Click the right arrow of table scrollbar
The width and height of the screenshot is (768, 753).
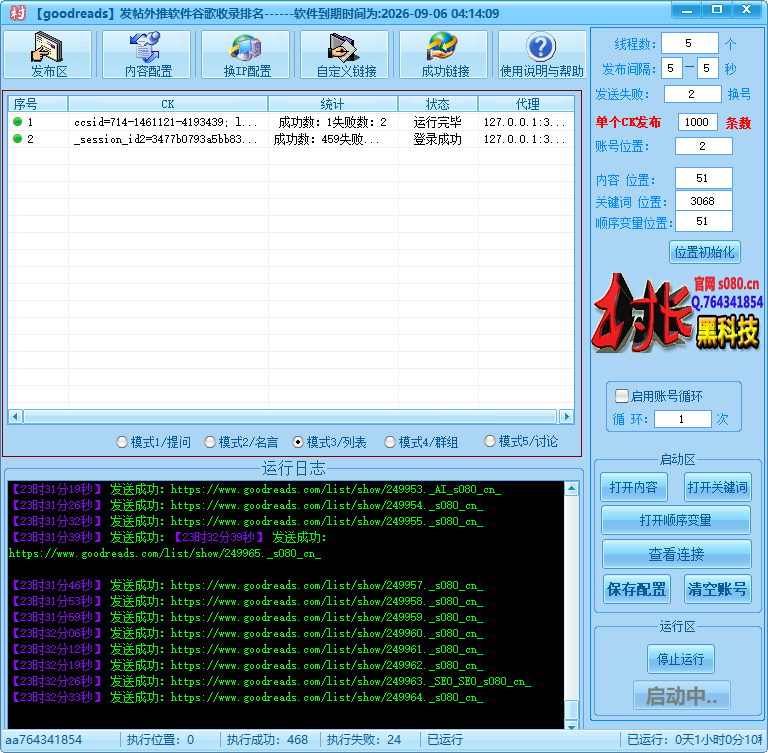click(567, 416)
